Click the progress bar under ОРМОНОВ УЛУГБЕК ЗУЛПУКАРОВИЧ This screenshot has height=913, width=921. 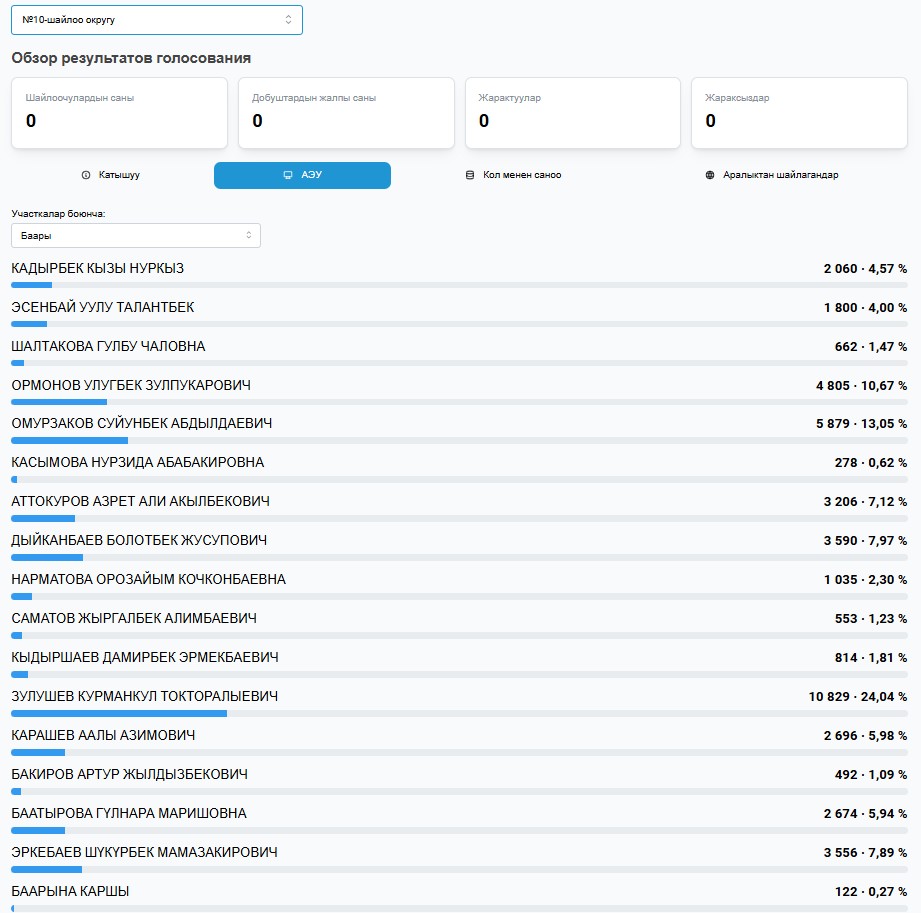click(x=459, y=401)
